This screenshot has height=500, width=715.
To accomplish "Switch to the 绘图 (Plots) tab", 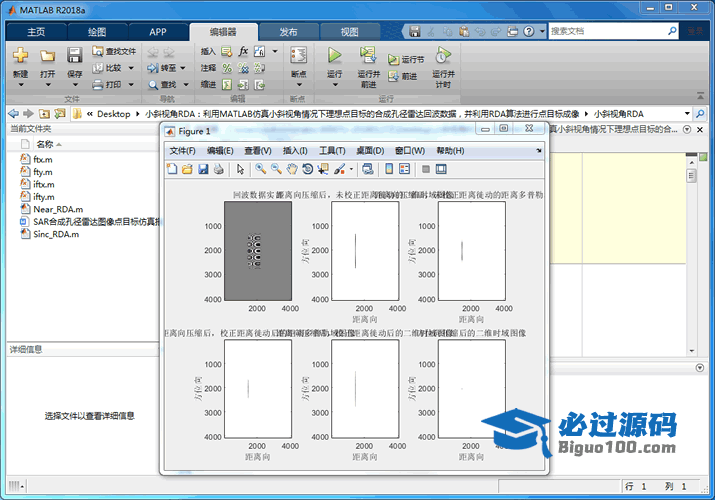I will (97, 32).
